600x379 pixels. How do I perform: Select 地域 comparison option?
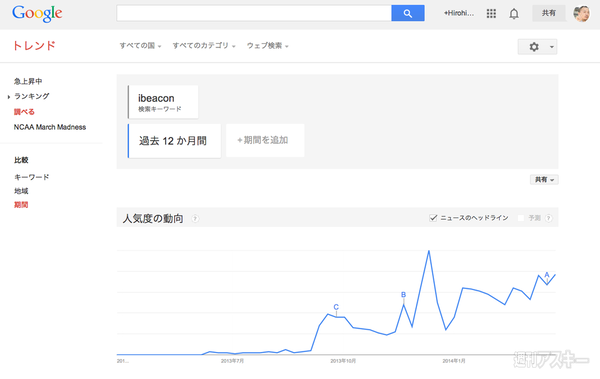pos(21,191)
